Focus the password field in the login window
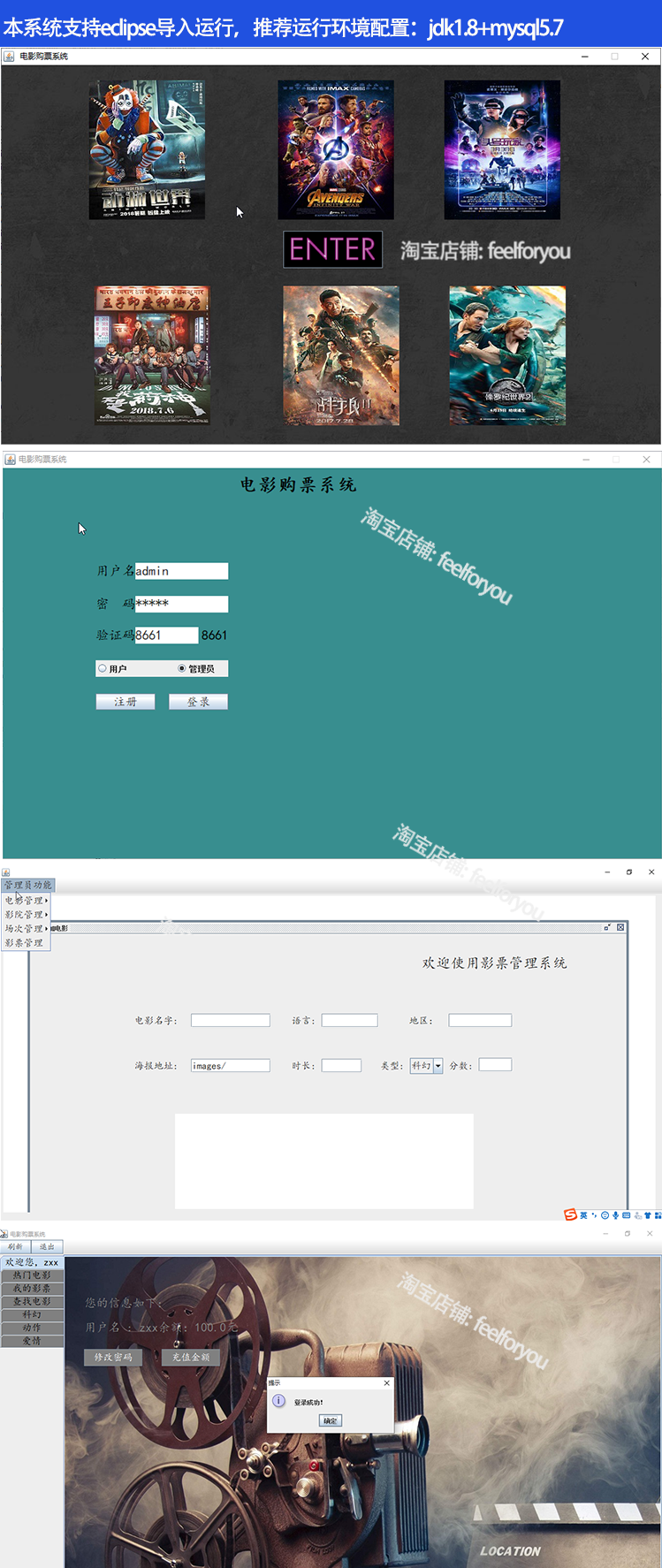662x1568 pixels. tap(181, 604)
